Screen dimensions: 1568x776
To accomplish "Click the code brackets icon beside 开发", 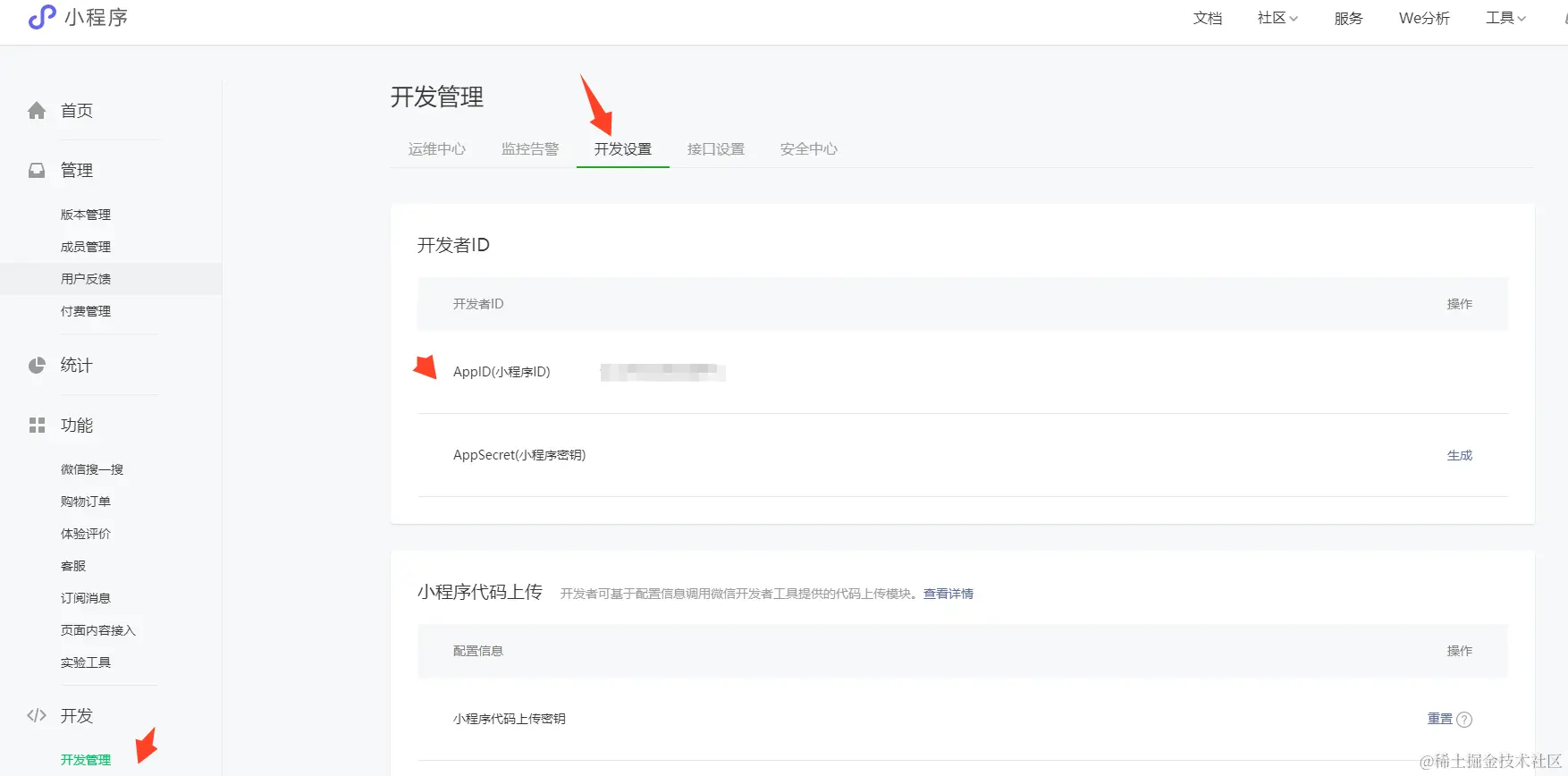I will [37, 715].
